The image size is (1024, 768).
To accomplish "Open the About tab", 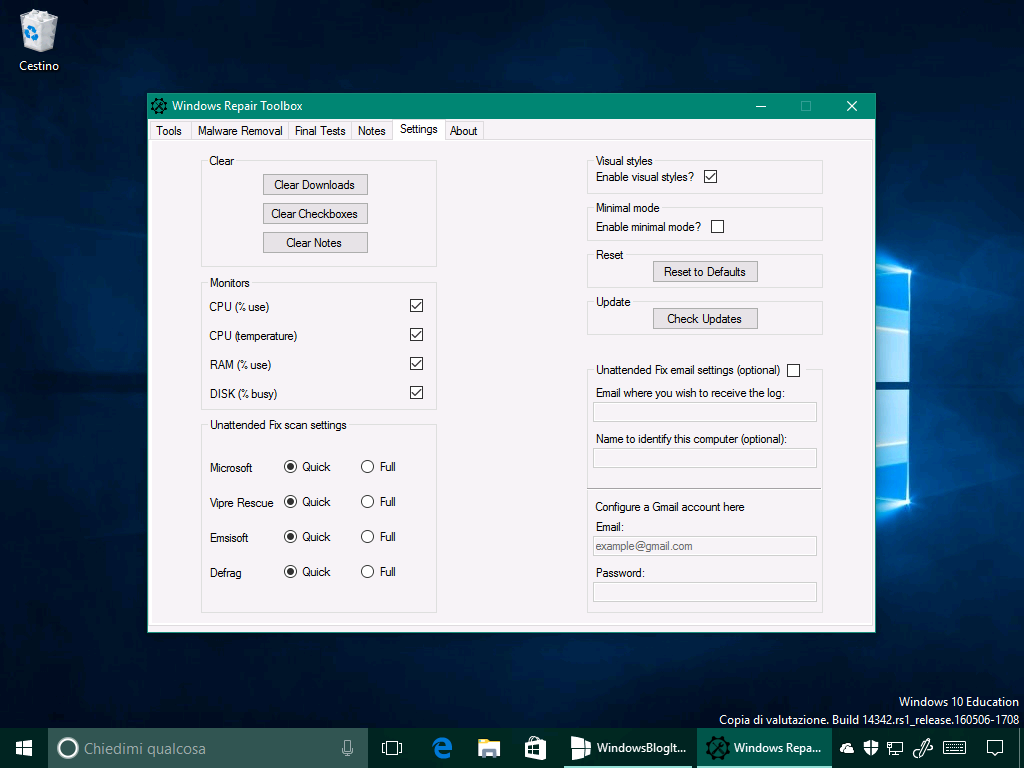I will coord(464,131).
